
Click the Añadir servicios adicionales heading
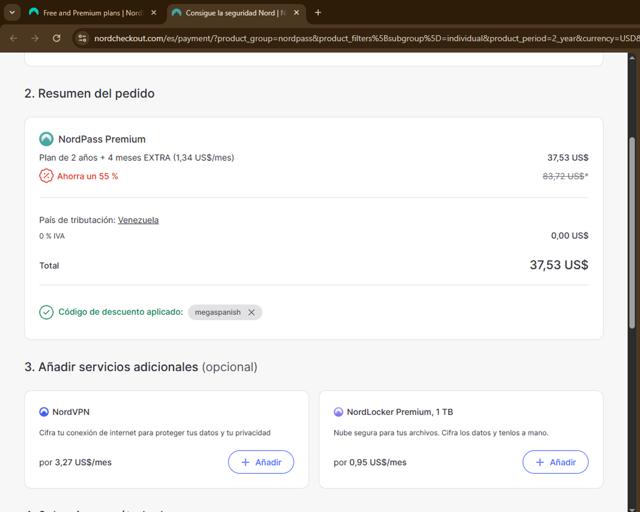coord(141,367)
